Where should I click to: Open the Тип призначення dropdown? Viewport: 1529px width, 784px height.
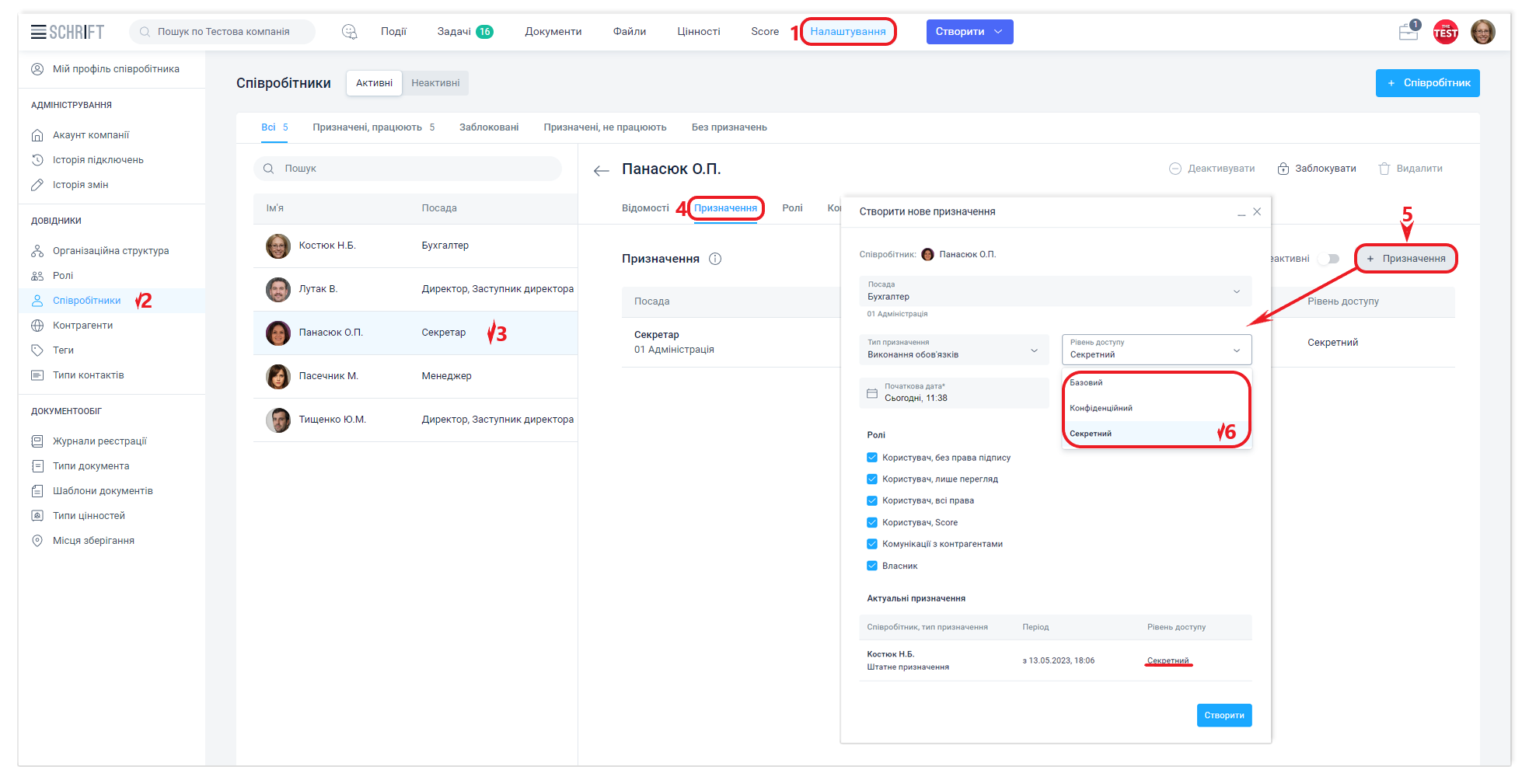(x=1034, y=350)
